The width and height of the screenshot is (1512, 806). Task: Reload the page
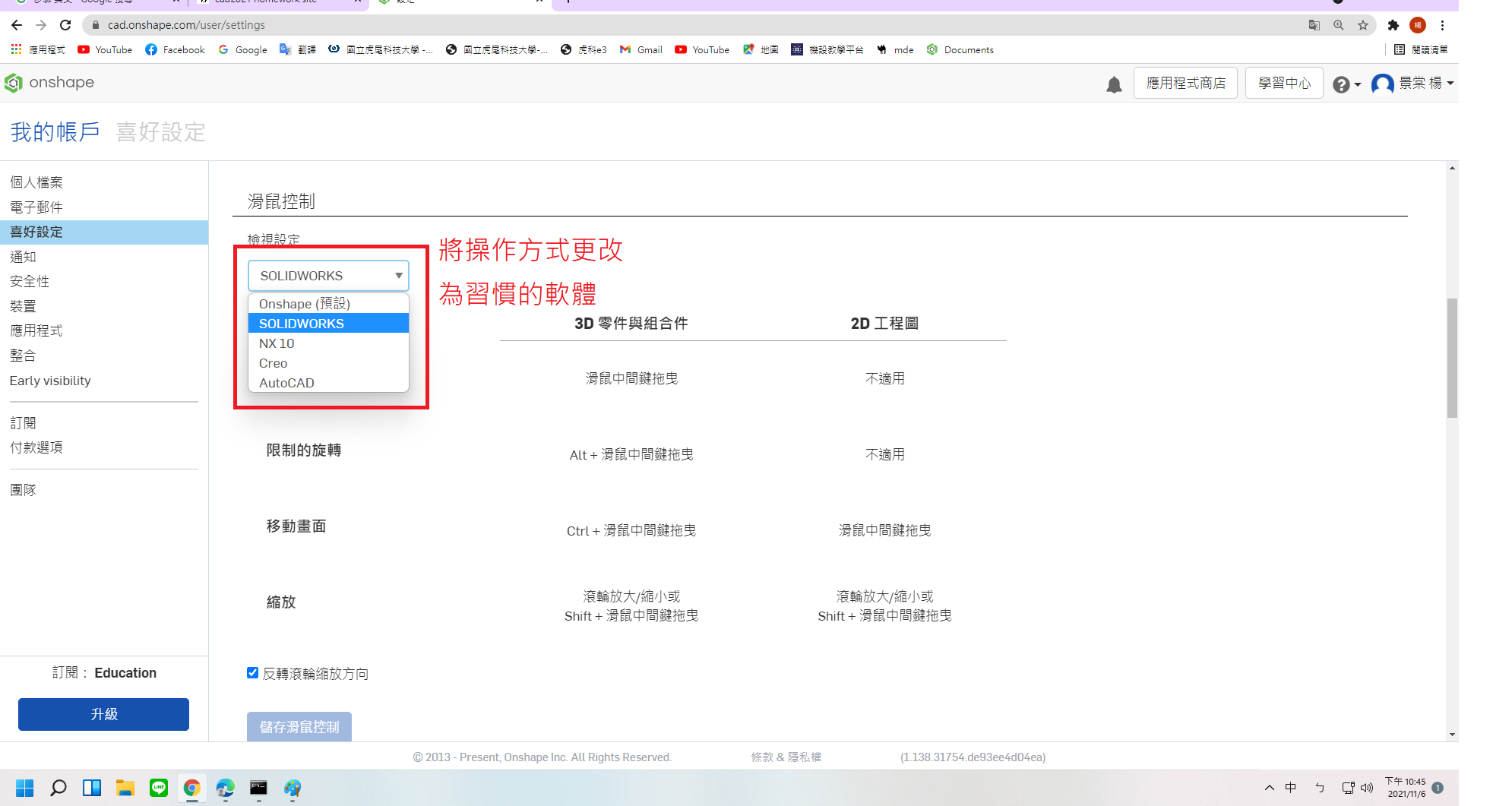tap(65, 25)
